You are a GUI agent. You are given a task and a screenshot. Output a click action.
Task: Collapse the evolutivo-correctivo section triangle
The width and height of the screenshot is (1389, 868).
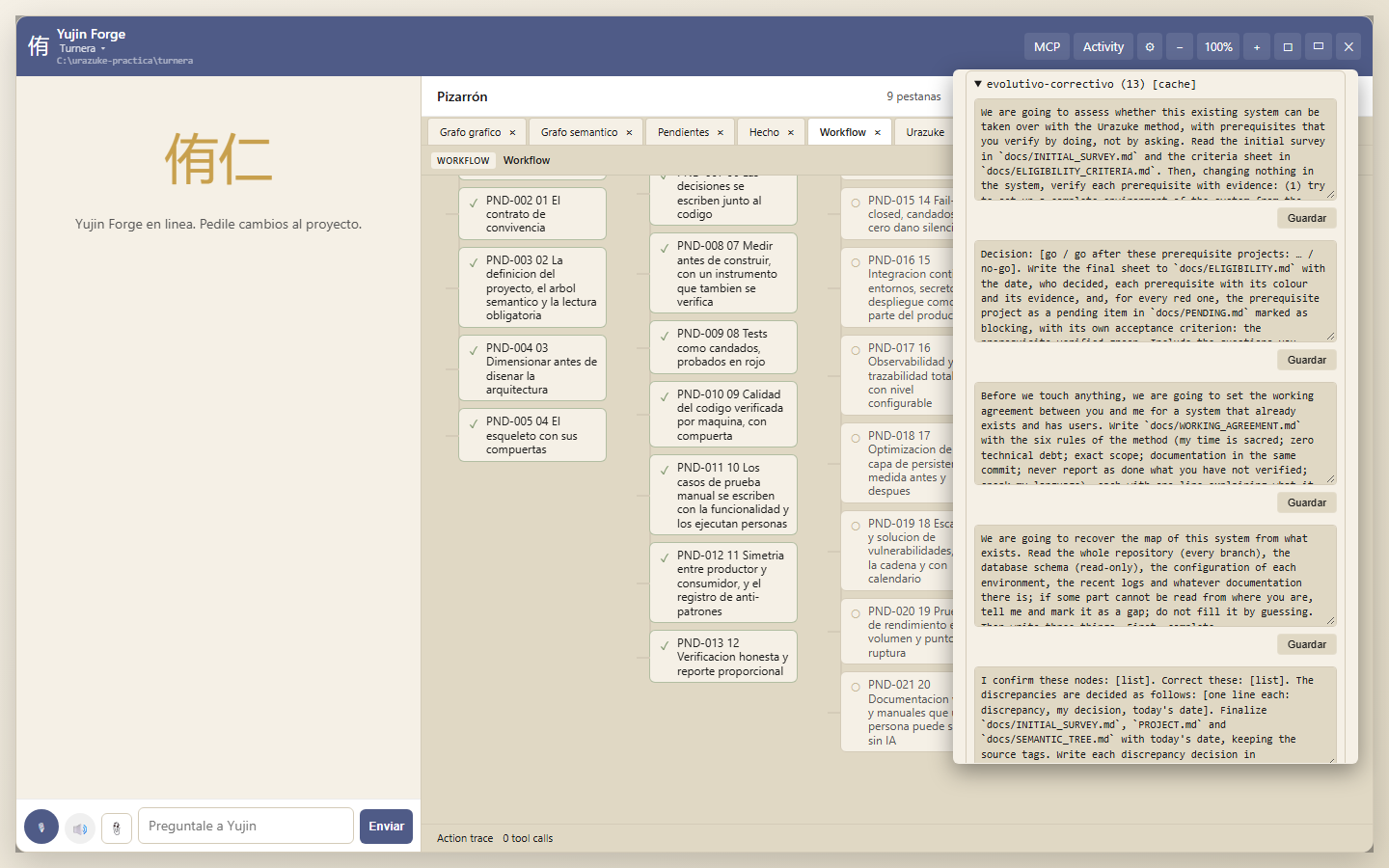[x=978, y=84]
